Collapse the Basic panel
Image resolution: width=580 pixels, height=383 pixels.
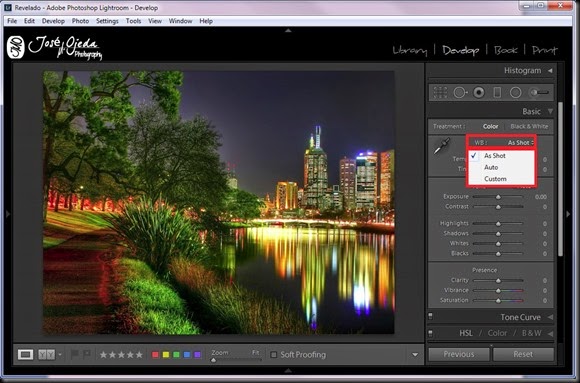click(x=550, y=111)
